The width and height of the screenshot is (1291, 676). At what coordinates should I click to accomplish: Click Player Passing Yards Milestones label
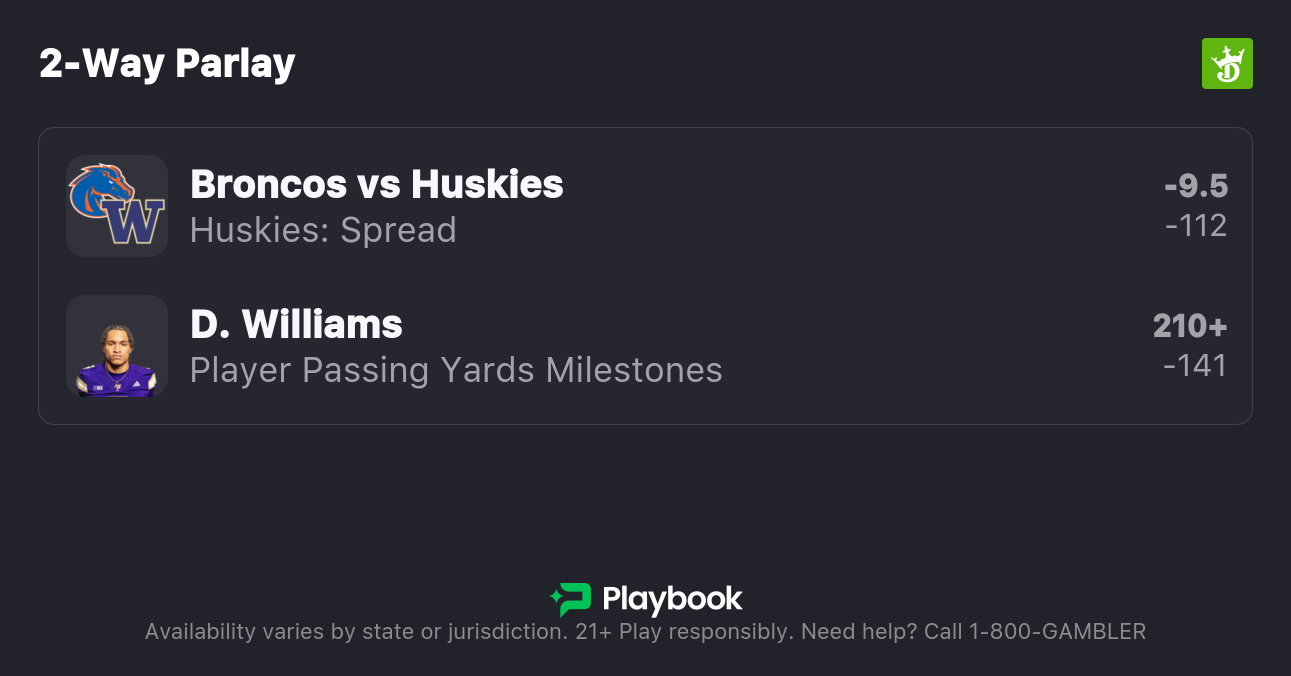pyautogui.click(x=456, y=370)
